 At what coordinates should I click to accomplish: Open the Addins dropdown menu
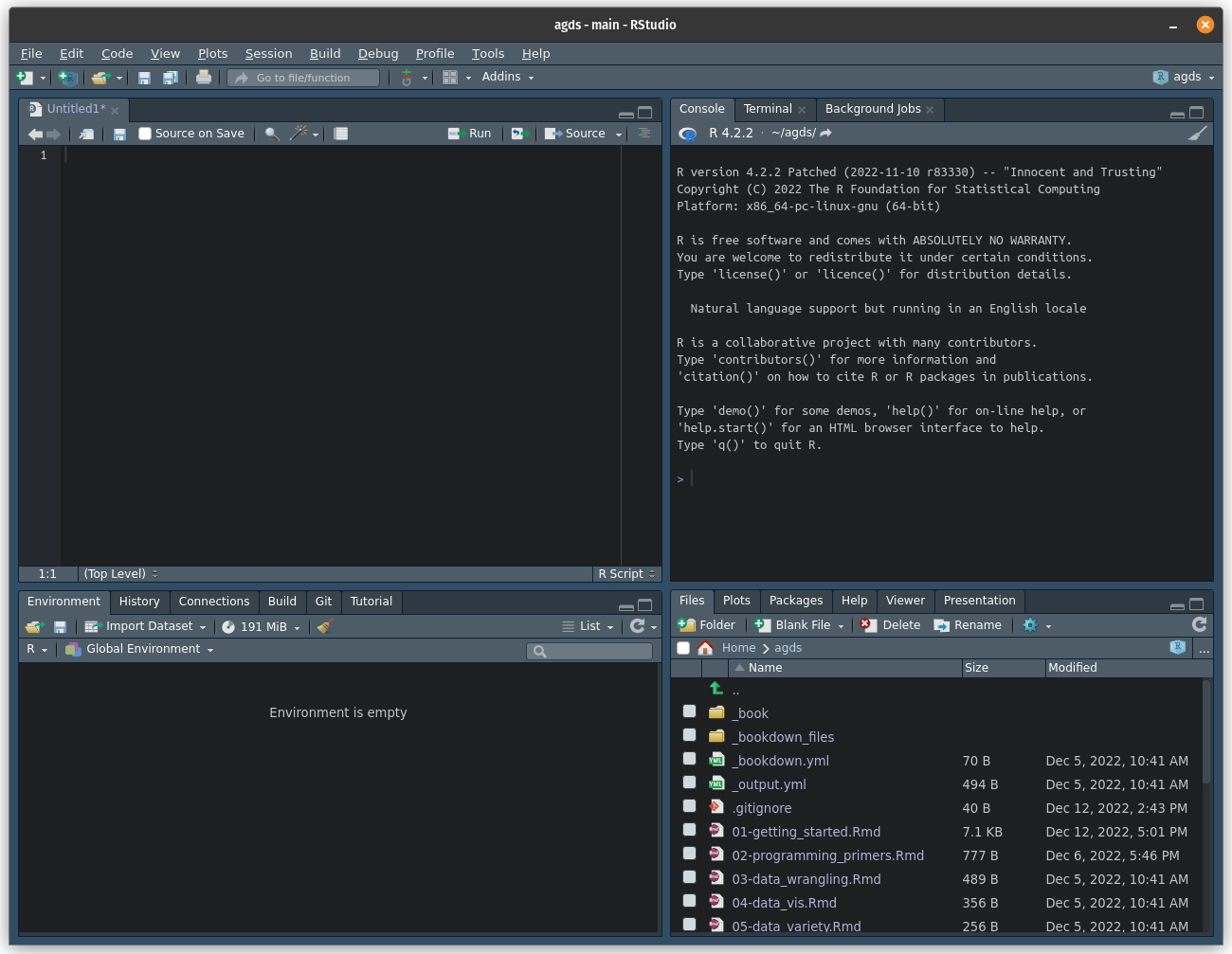[507, 77]
